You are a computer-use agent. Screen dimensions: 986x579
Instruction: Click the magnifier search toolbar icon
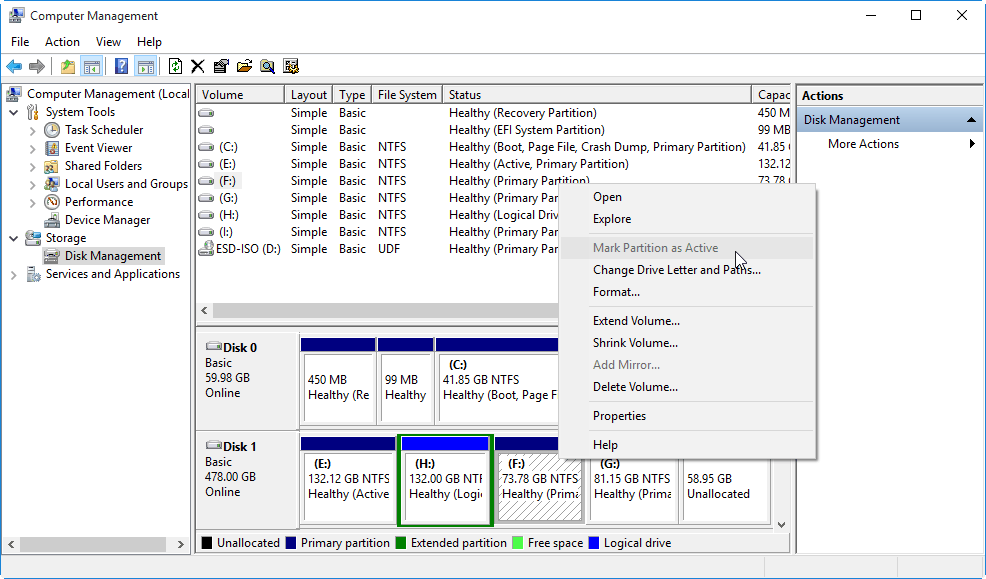point(267,65)
